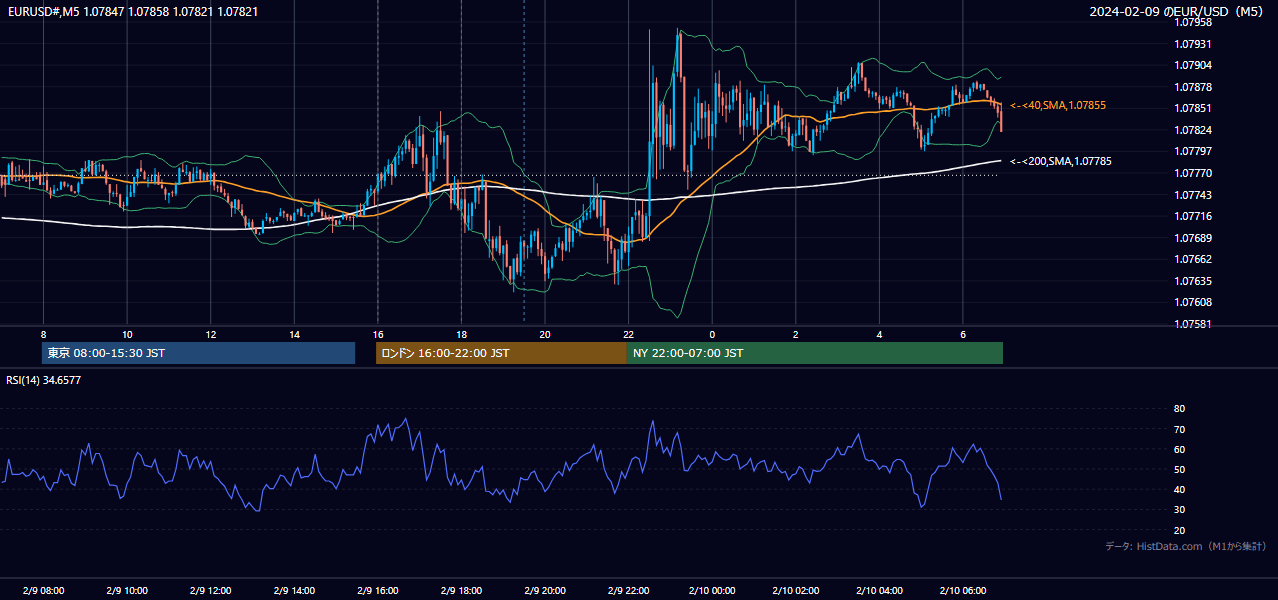Click price axis value 1.07931
This screenshot has height=600, width=1278.
[x=1192, y=44]
